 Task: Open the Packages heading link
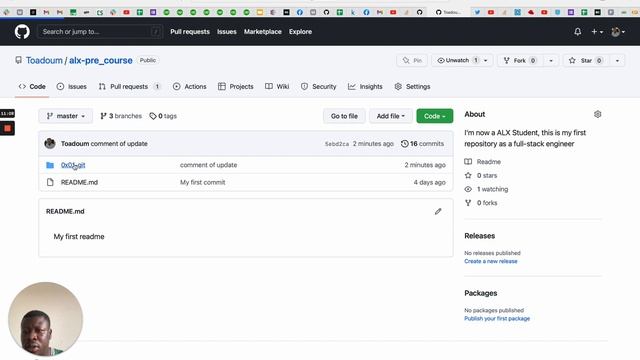(x=480, y=293)
